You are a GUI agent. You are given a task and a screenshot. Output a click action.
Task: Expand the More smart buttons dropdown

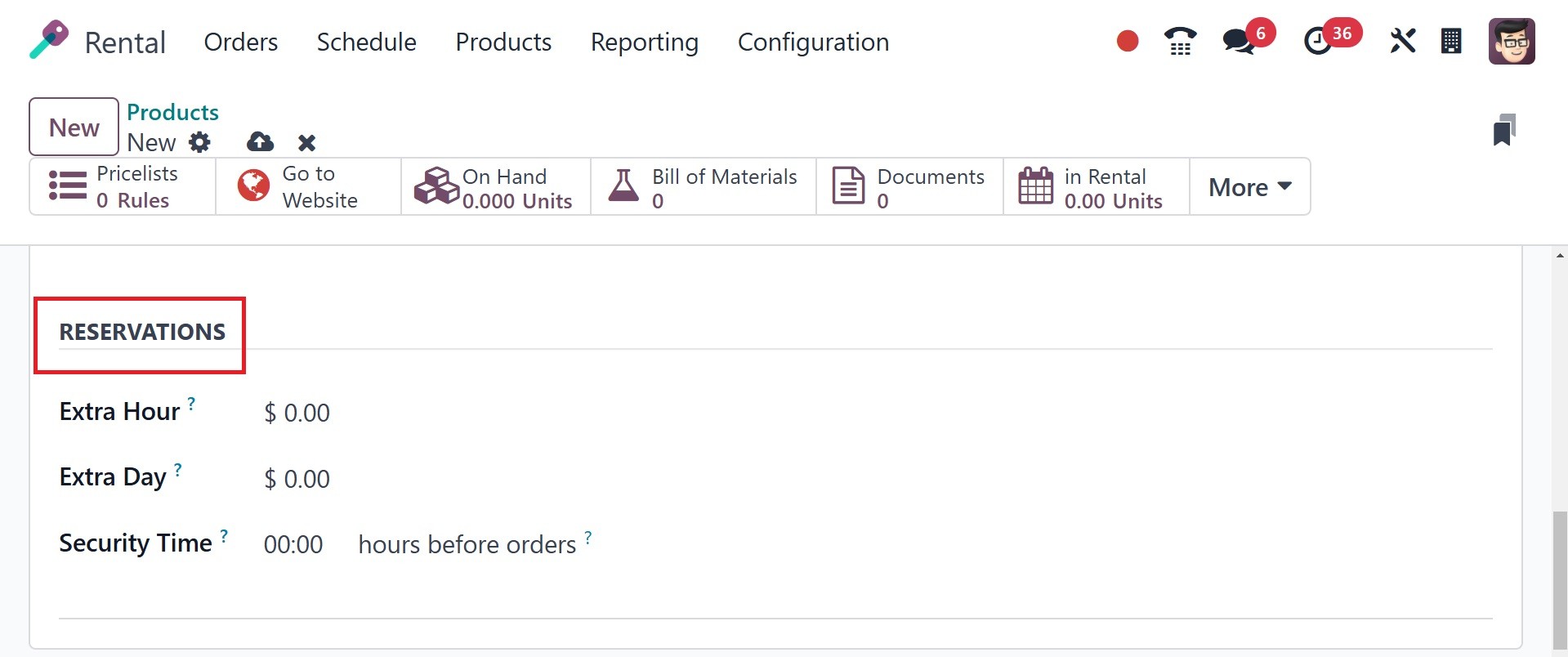coord(1249,187)
